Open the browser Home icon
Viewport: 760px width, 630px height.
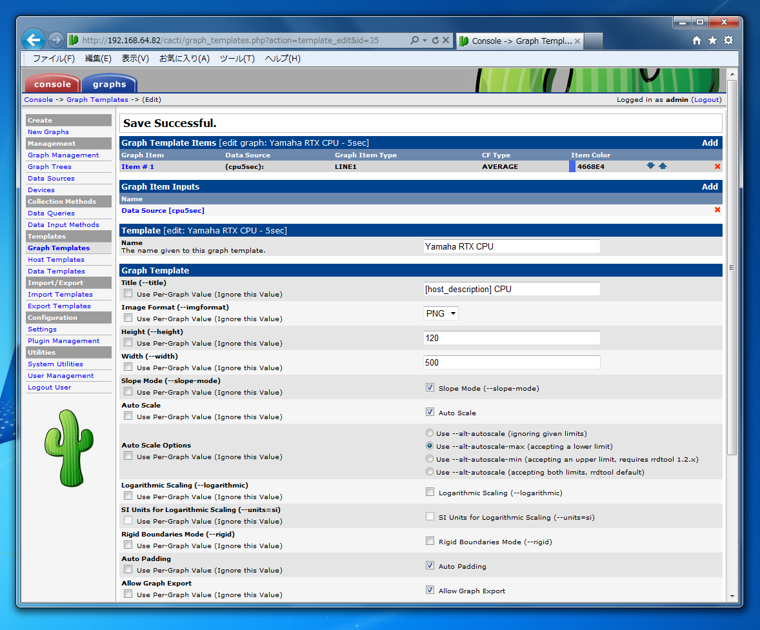pos(697,41)
